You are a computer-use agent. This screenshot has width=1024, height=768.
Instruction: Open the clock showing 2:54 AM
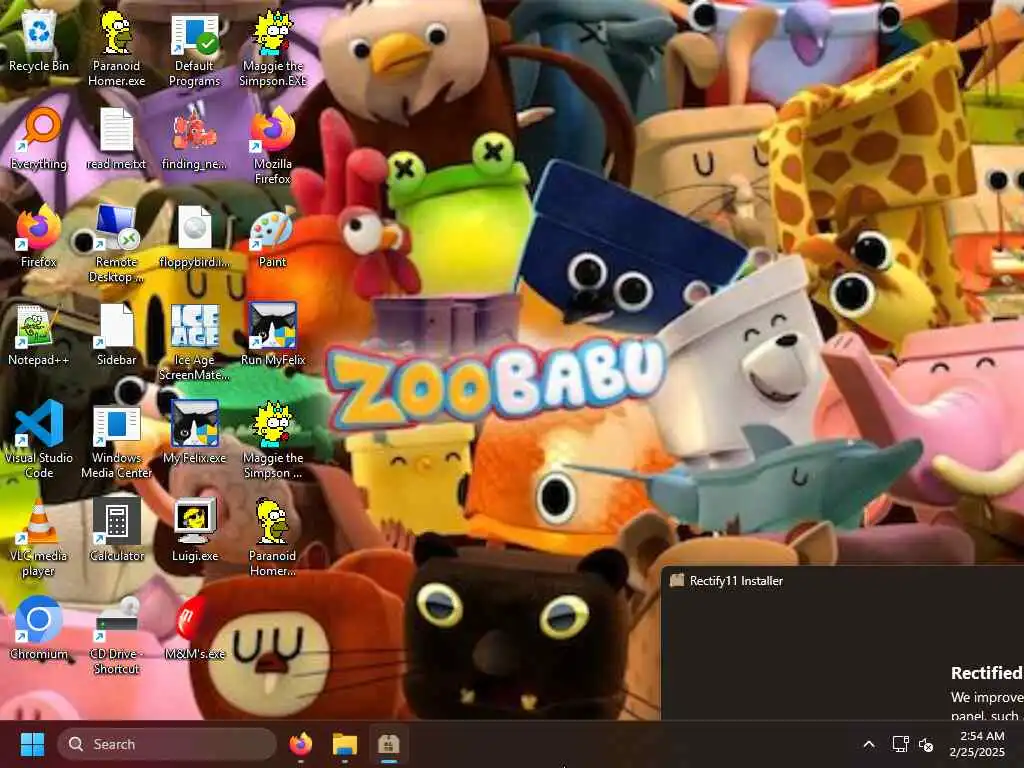(977, 744)
